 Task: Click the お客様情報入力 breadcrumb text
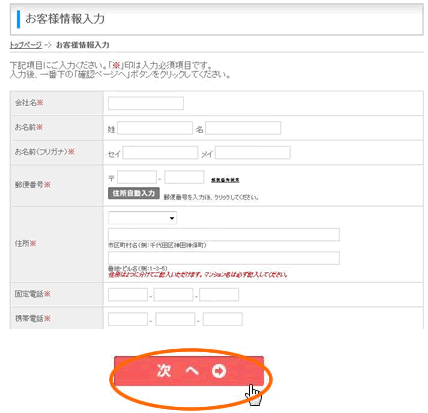point(82,45)
